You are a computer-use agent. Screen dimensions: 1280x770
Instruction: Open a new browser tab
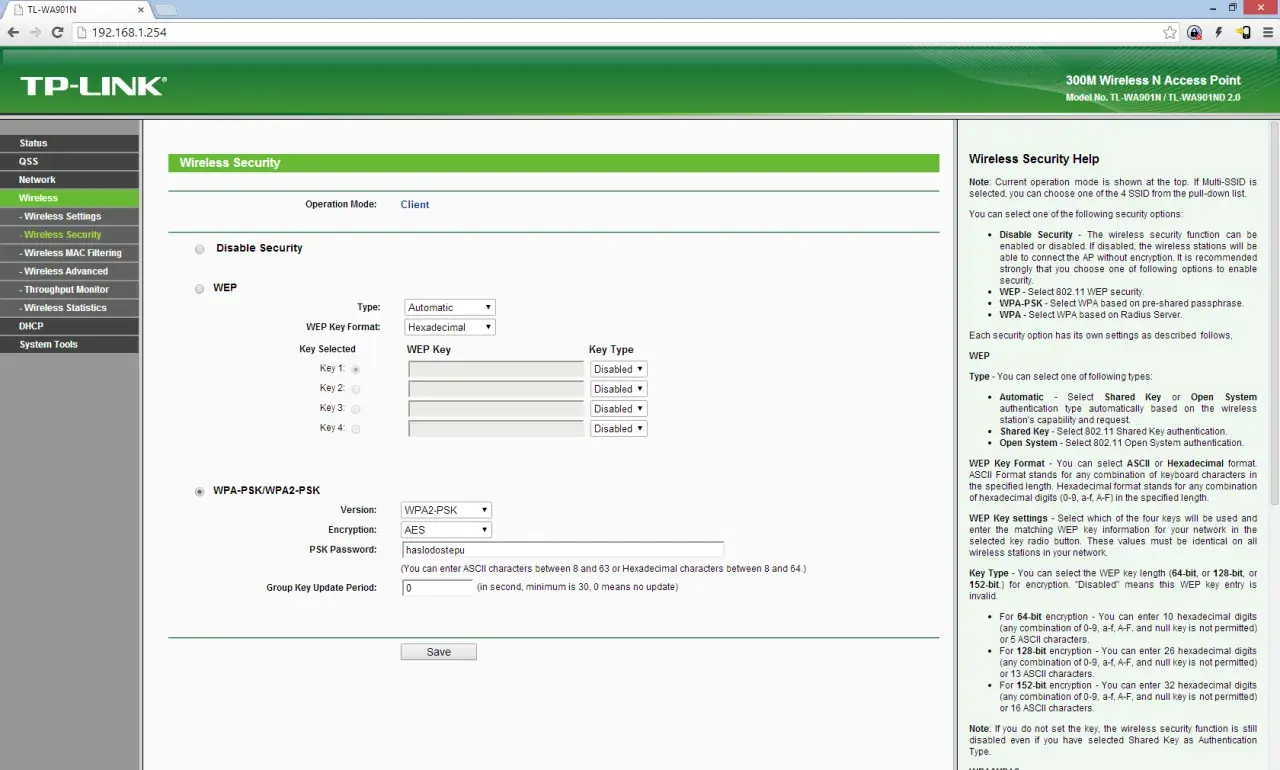tap(165, 9)
